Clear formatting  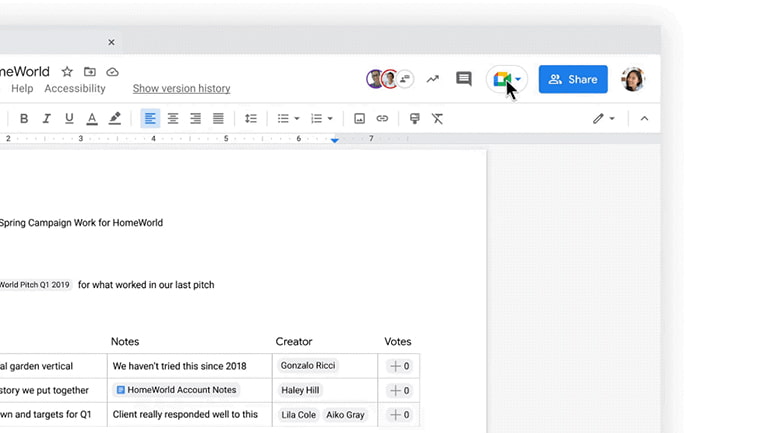tap(437, 118)
